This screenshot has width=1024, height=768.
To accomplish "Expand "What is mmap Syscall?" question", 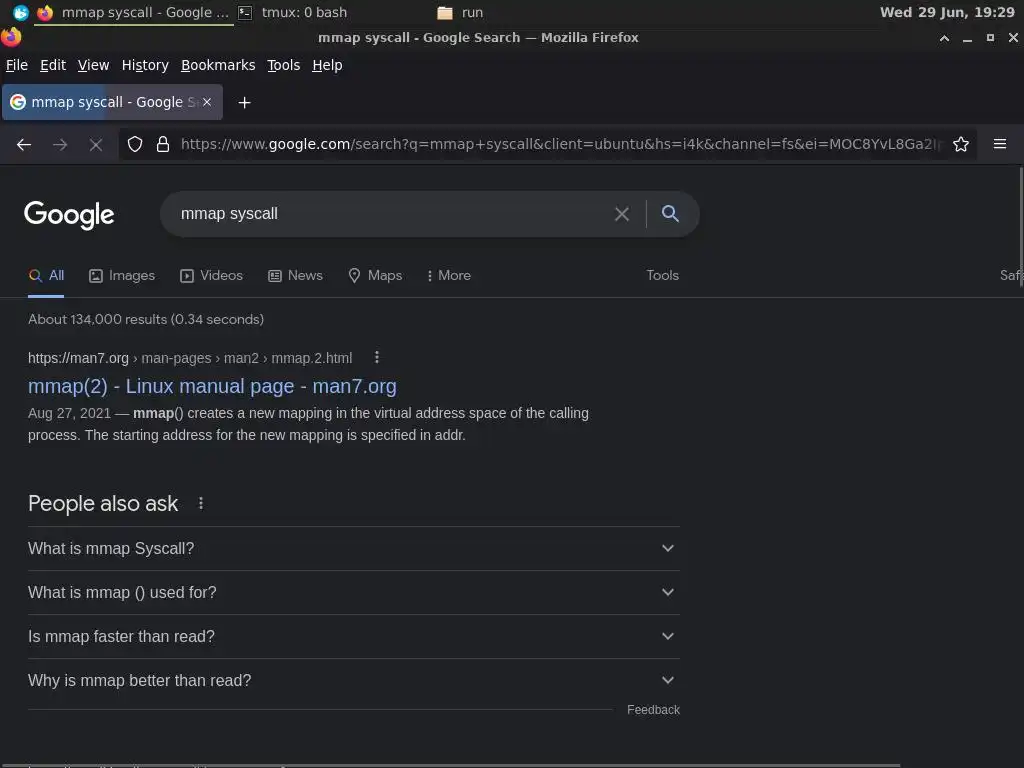I will [353, 549].
